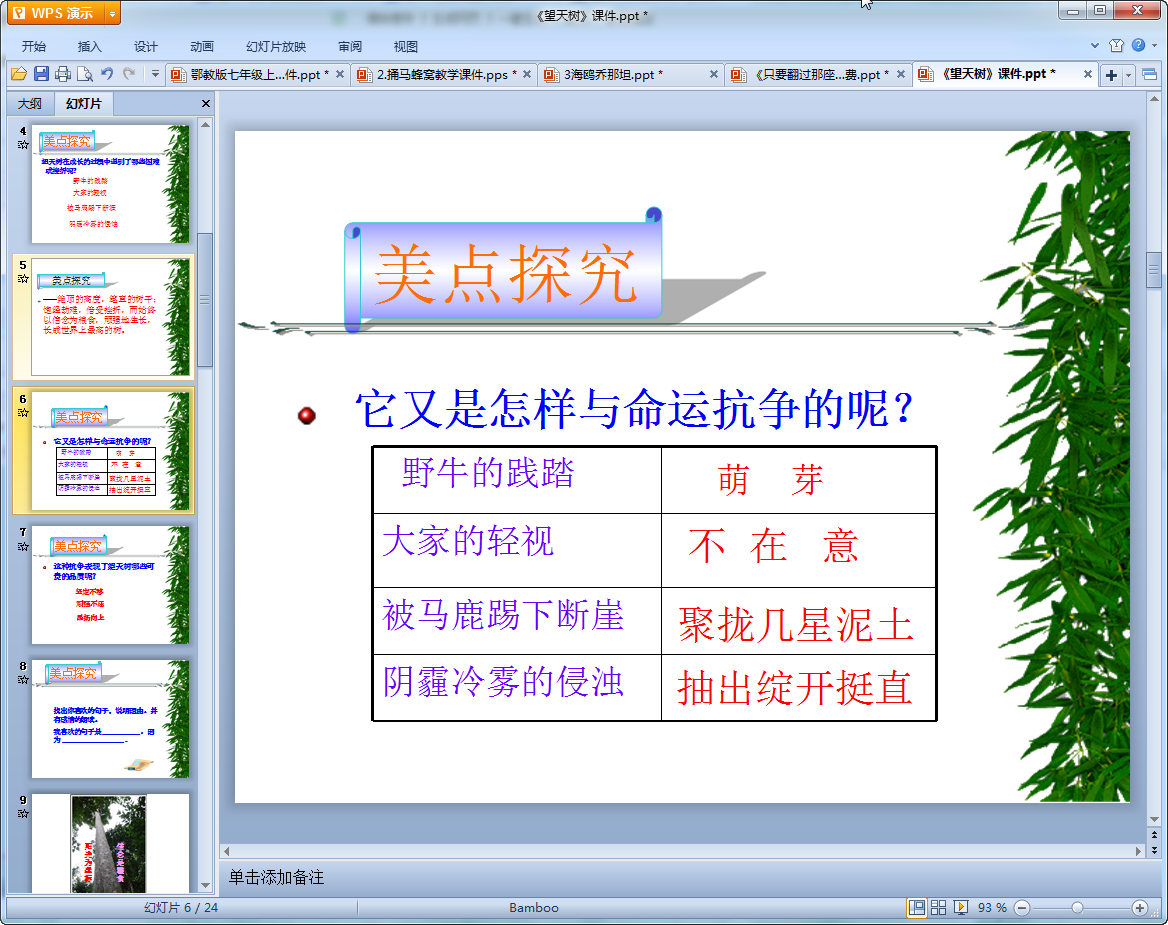Select slide 8 thumbnail
This screenshot has height=925, width=1168.
tap(110, 719)
